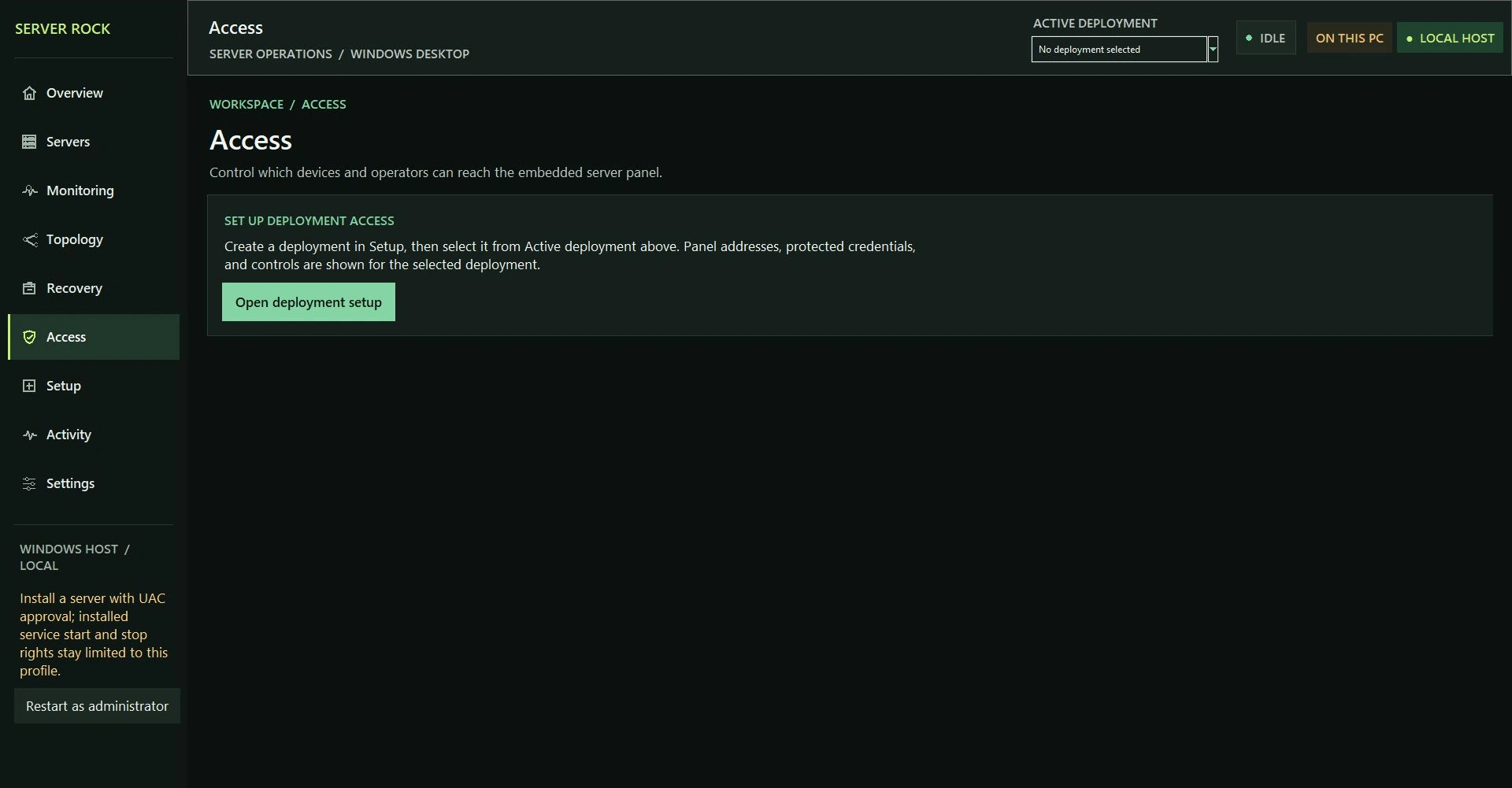1512x788 pixels.
Task: Select the Topology menu label
Action: coord(75,239)
